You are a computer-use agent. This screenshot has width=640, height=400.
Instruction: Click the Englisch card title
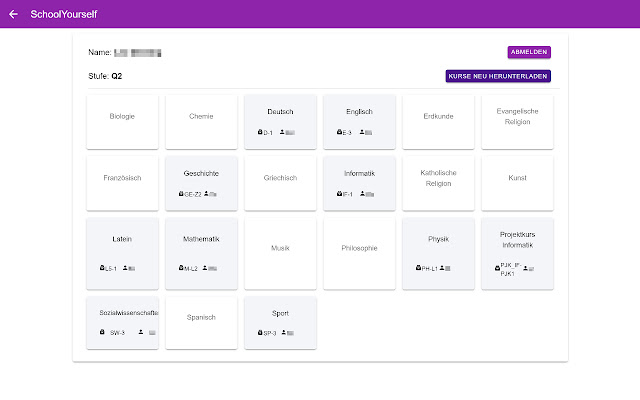click(x=359, y=111)
